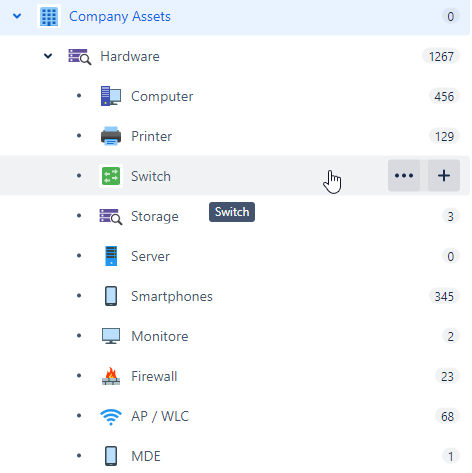Select the Hardware object type
472x473 pixels.
130,56
